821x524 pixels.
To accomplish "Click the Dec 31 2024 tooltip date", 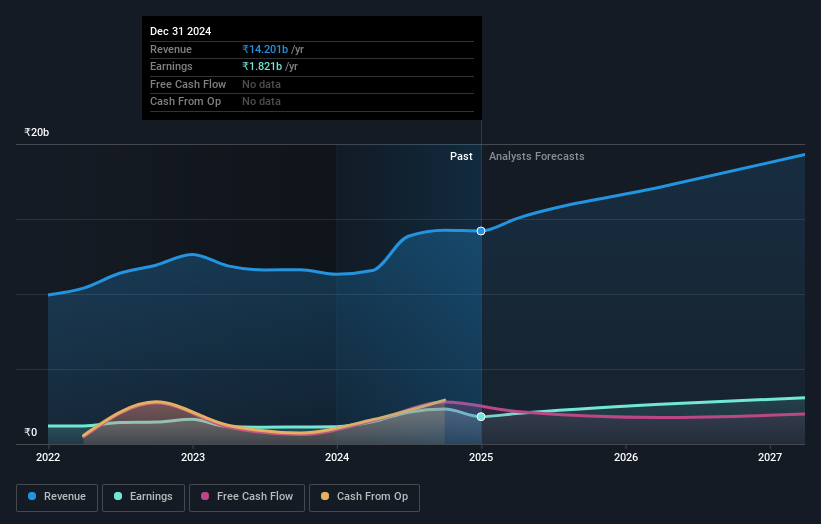I will (x=181, y=31).
